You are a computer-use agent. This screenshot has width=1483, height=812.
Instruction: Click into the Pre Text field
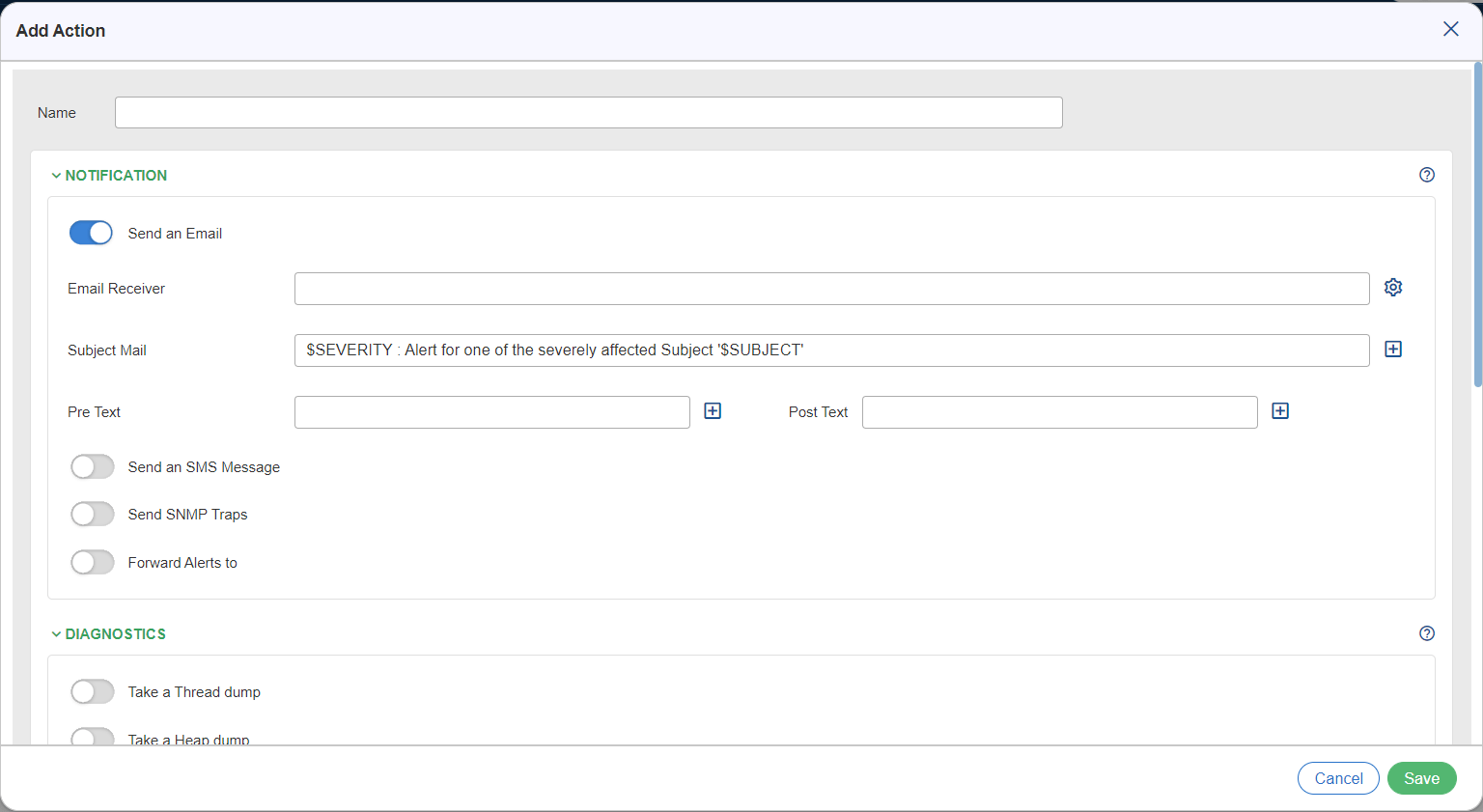(492, 412)
